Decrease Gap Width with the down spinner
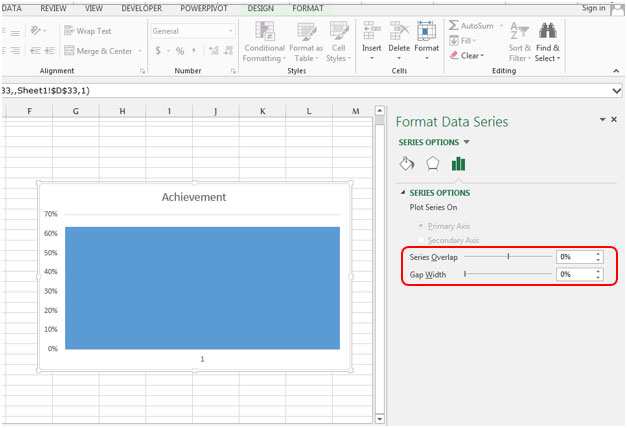The width and height of the screenshot is (627, 428). pyautogui.click(x=598, y=277)
